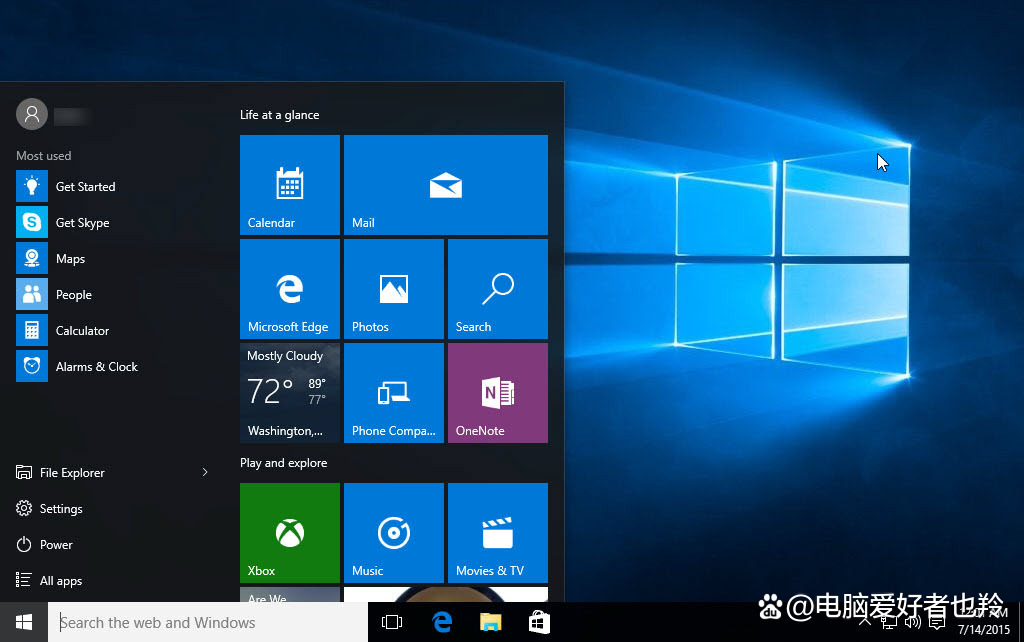This screenshot has width=1024, height=642.
Task: Click the Windows Start button
Action: (24, 622)
